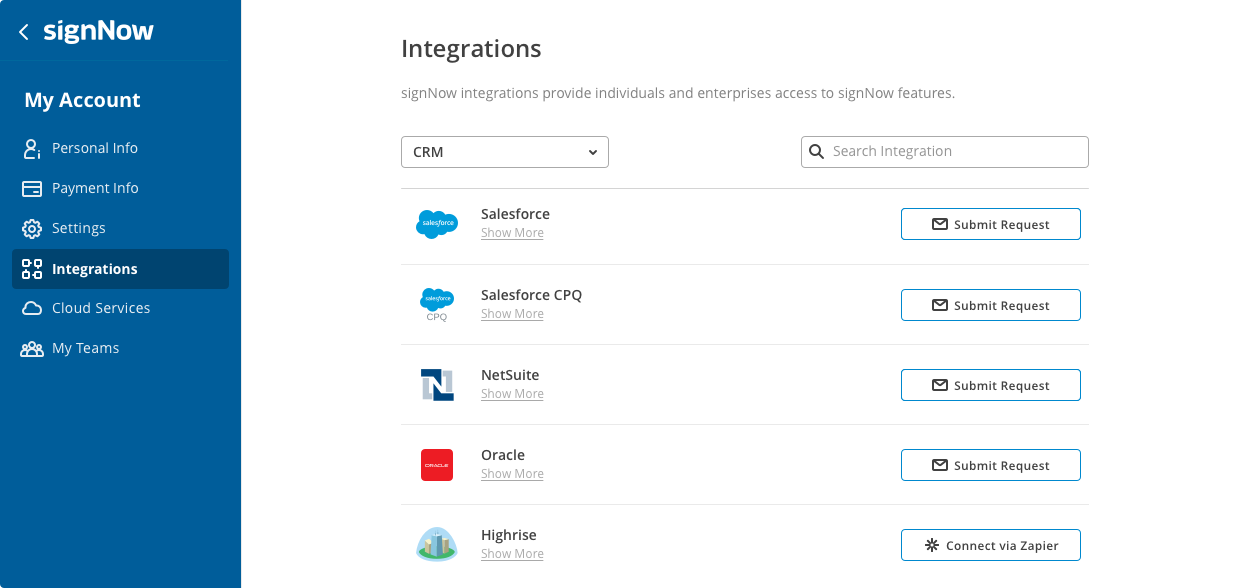Select the Personal Info sidebar icon
This screenshot has width=1248, height=588.
tap(31, 147)
